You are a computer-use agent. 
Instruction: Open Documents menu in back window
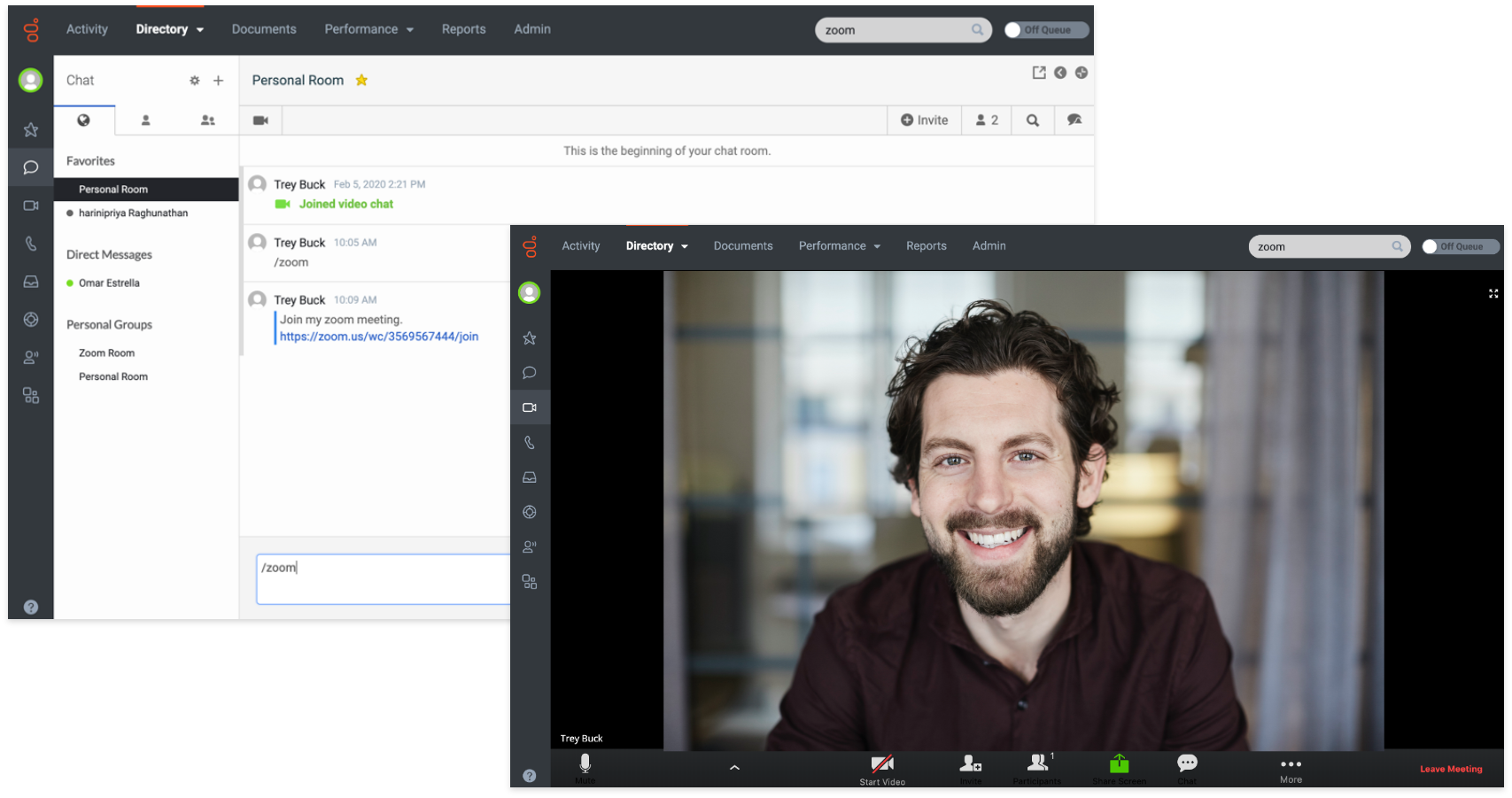(264, 29)
